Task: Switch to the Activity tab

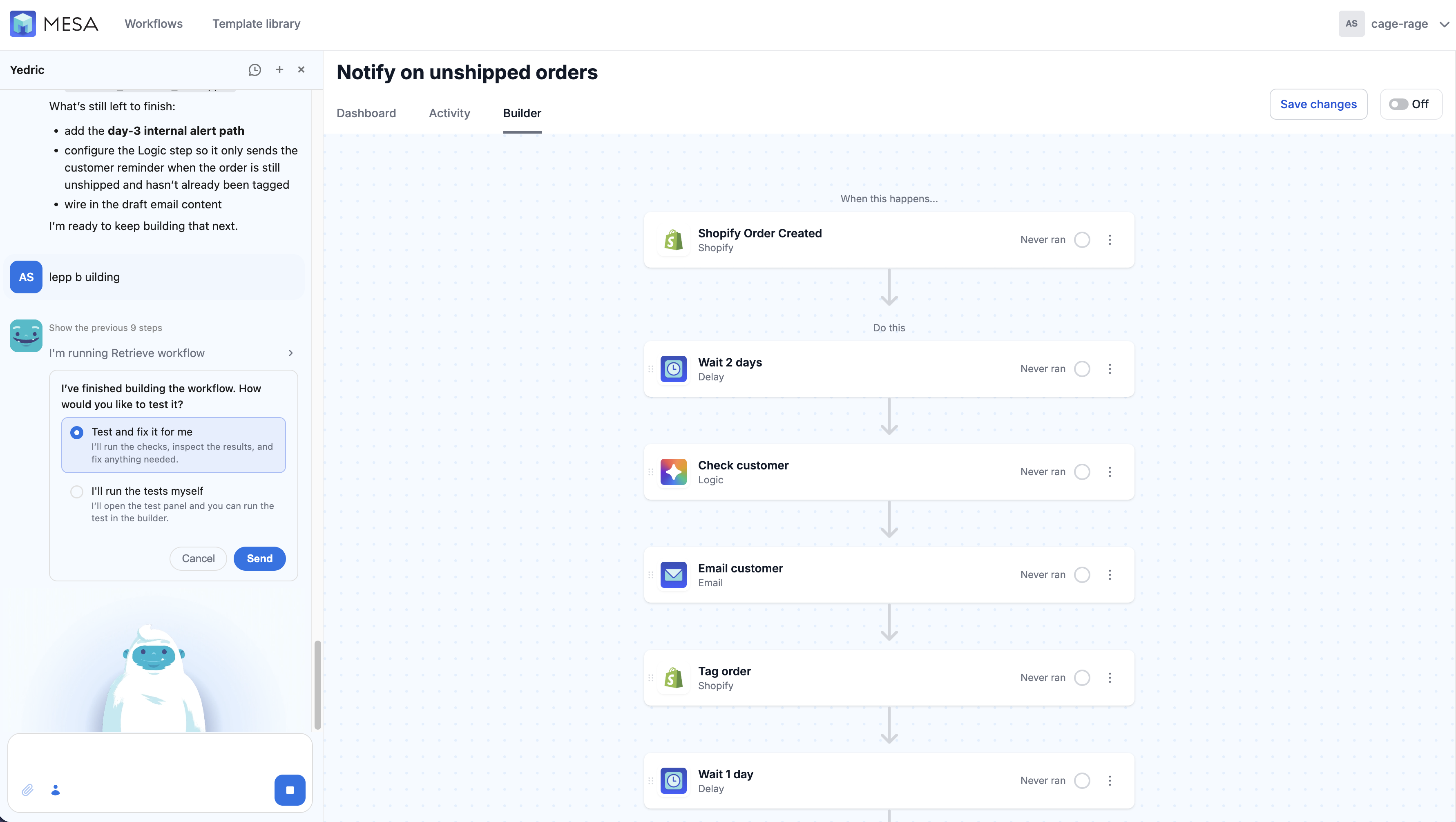Action: 449,113
